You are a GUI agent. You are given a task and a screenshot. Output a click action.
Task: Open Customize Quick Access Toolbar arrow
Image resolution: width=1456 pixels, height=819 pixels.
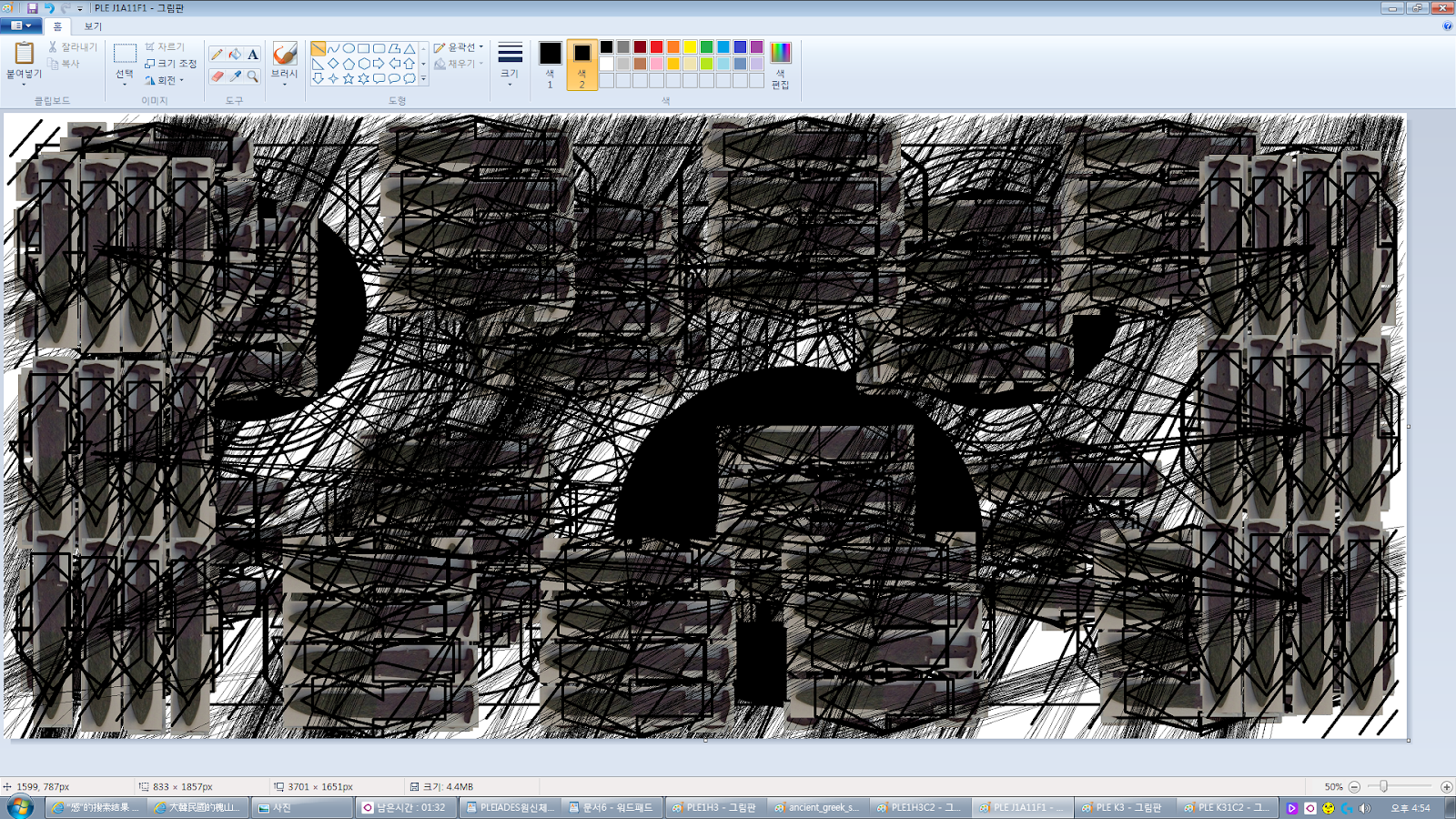[80, 8]
